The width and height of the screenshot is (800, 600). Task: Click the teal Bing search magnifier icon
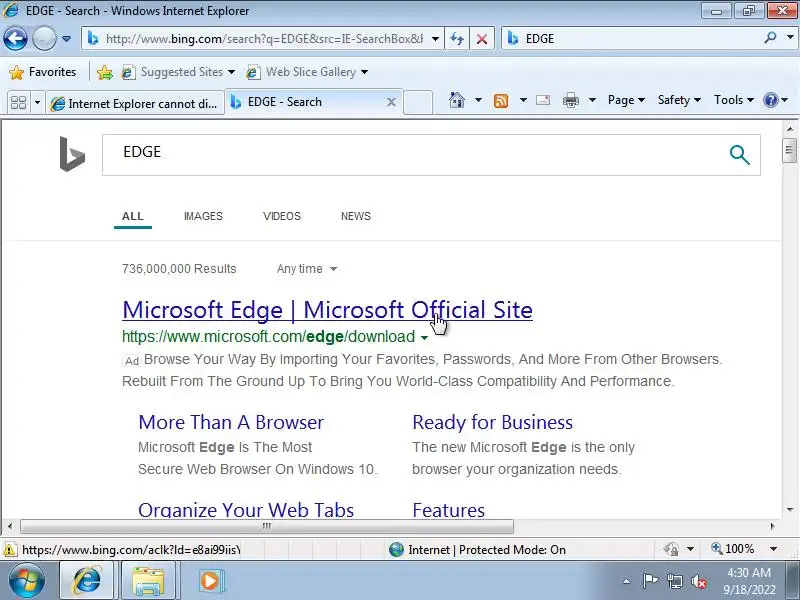point(739,155)
